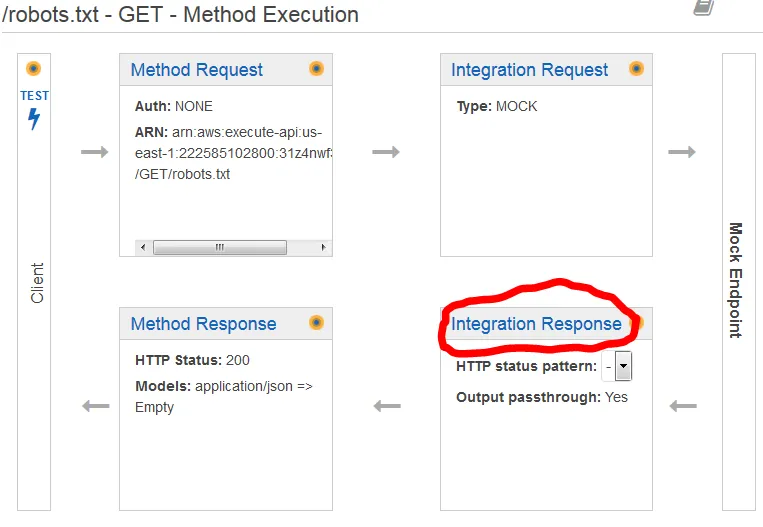
Task: Click the Method Request orange dot icon
Action: pyautogui.click(x=316, y=69)
